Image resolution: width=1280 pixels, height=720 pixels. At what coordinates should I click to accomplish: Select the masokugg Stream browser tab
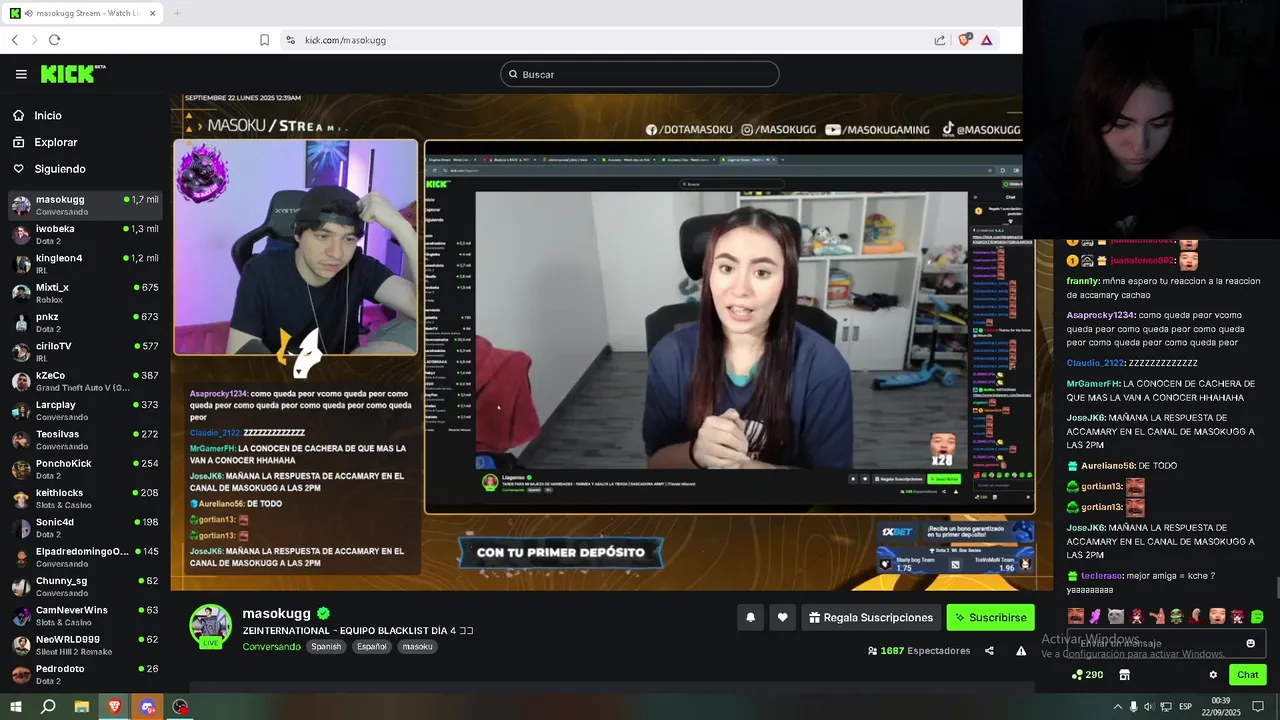(x=83, y=13)
